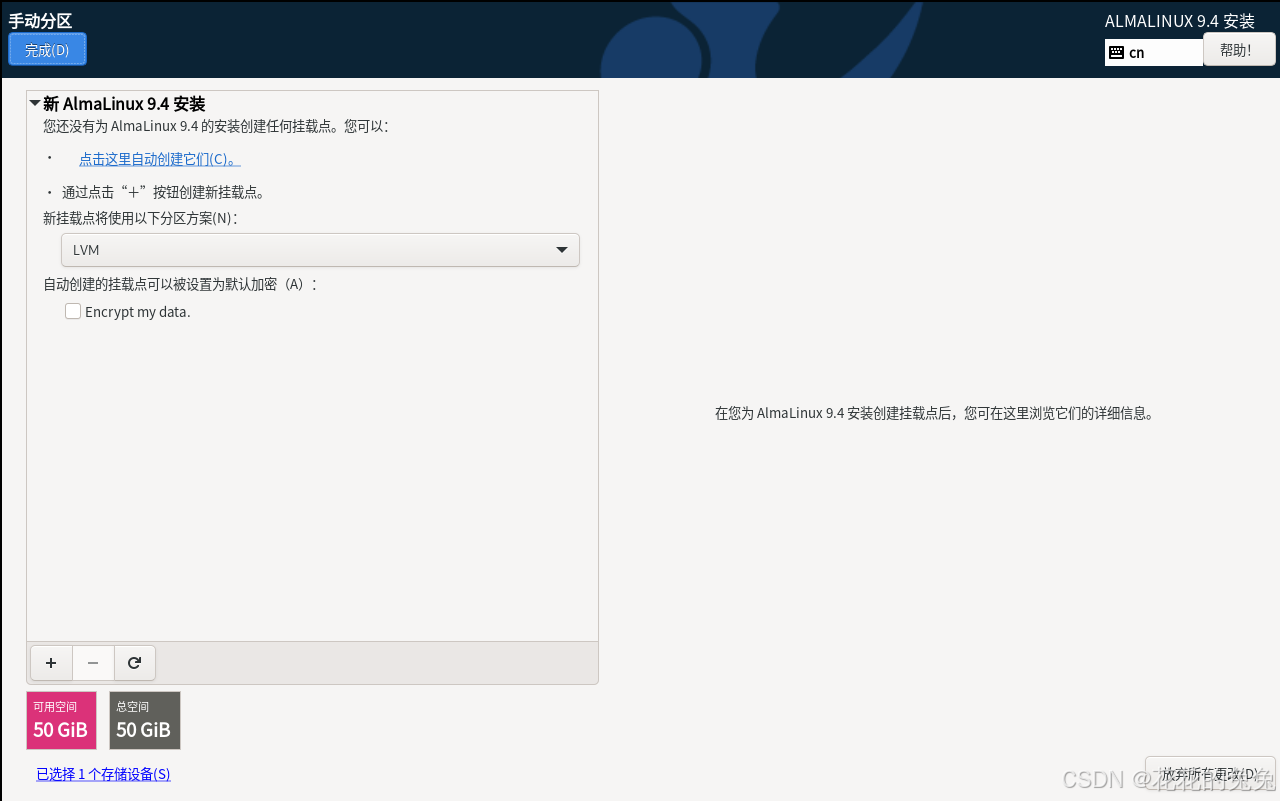
Task: Click the 完成(D) done button
Action: (x=47, y=50)
